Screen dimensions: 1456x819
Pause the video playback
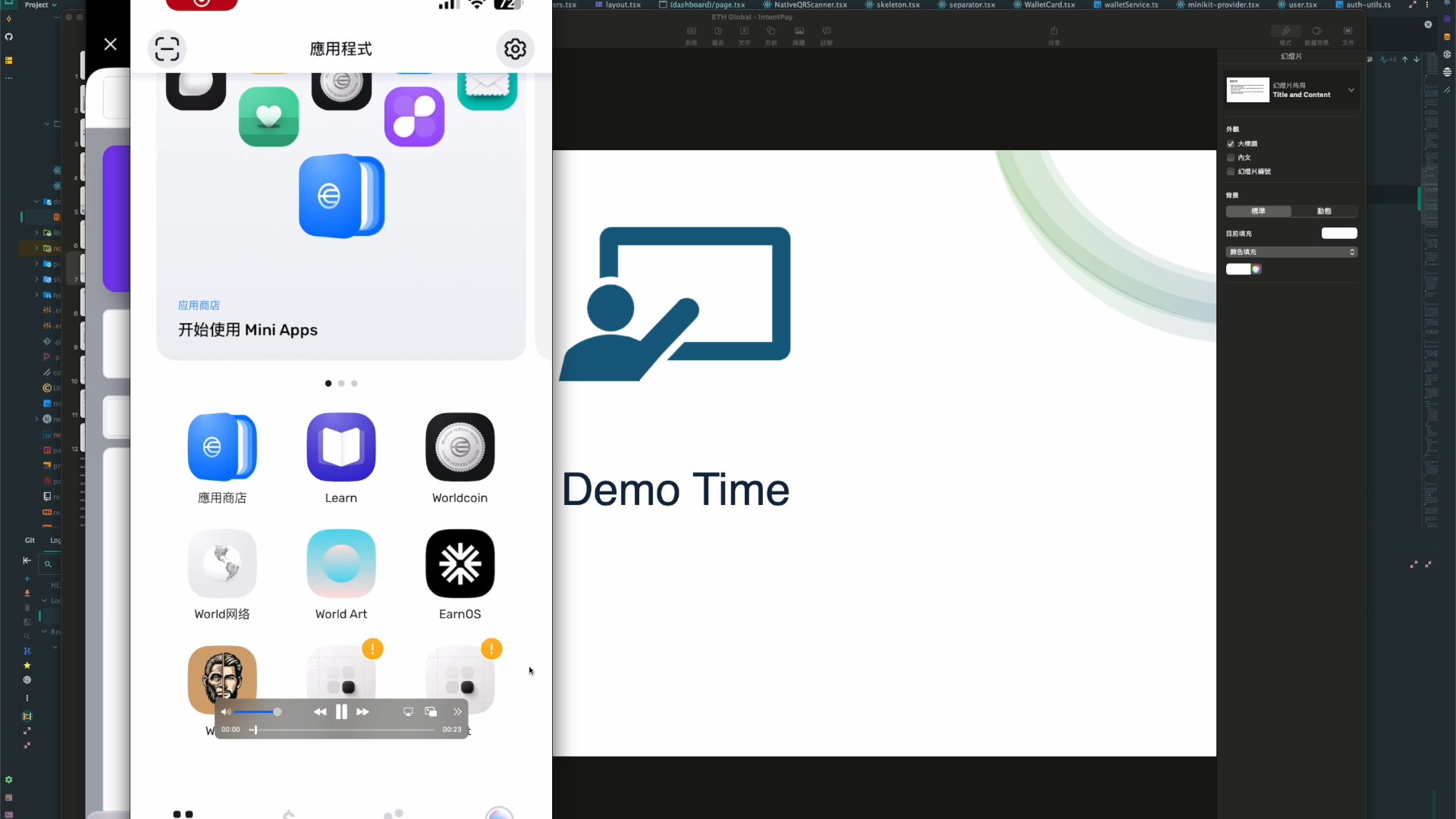tap(341, 711)
